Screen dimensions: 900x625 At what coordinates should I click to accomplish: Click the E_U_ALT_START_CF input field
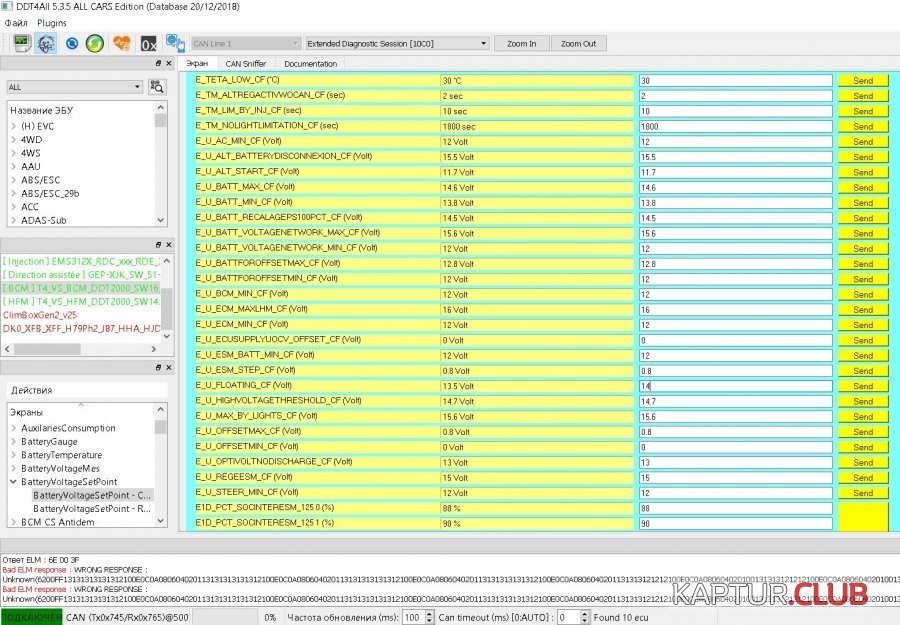pyautogui.click(x=735, y=172)
